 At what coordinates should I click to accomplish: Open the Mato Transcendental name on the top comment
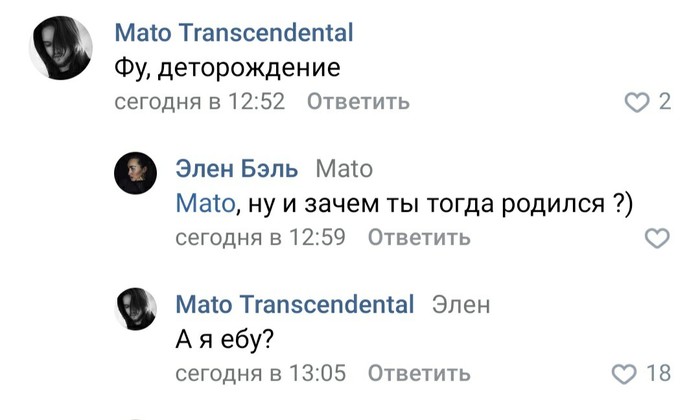click(x=234, y=33)
